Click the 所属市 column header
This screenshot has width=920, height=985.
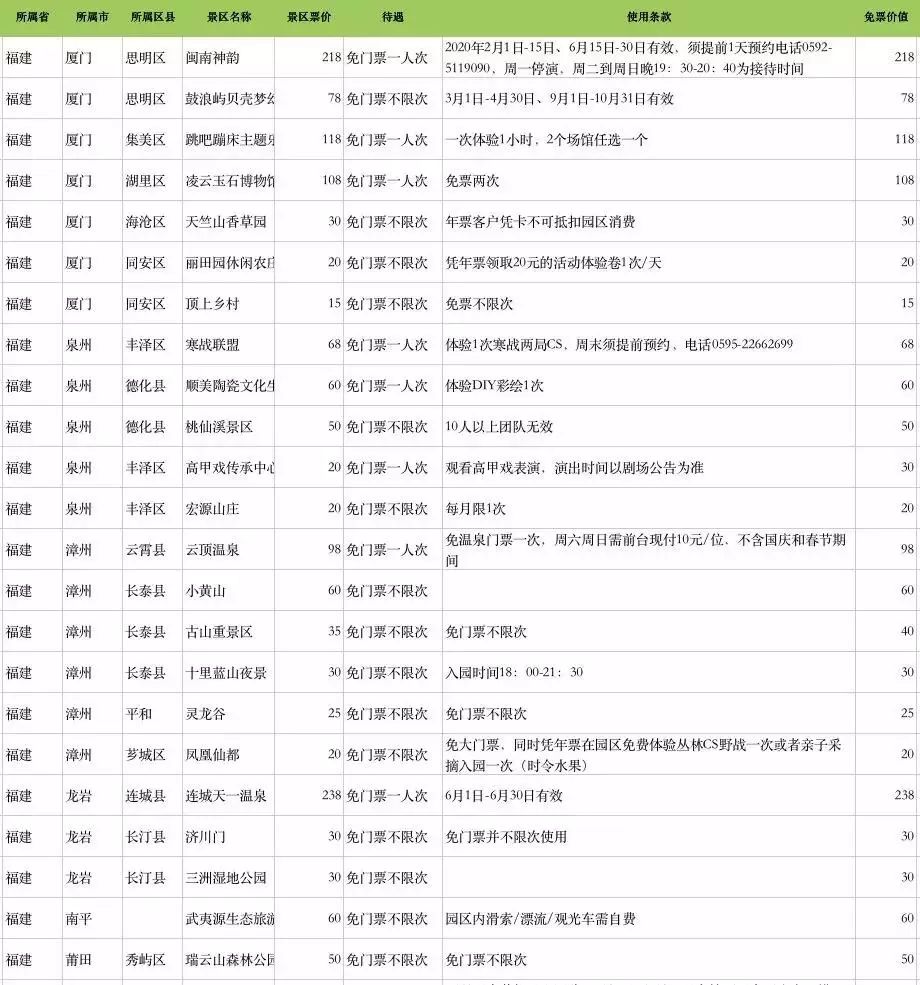pos(92,17)
